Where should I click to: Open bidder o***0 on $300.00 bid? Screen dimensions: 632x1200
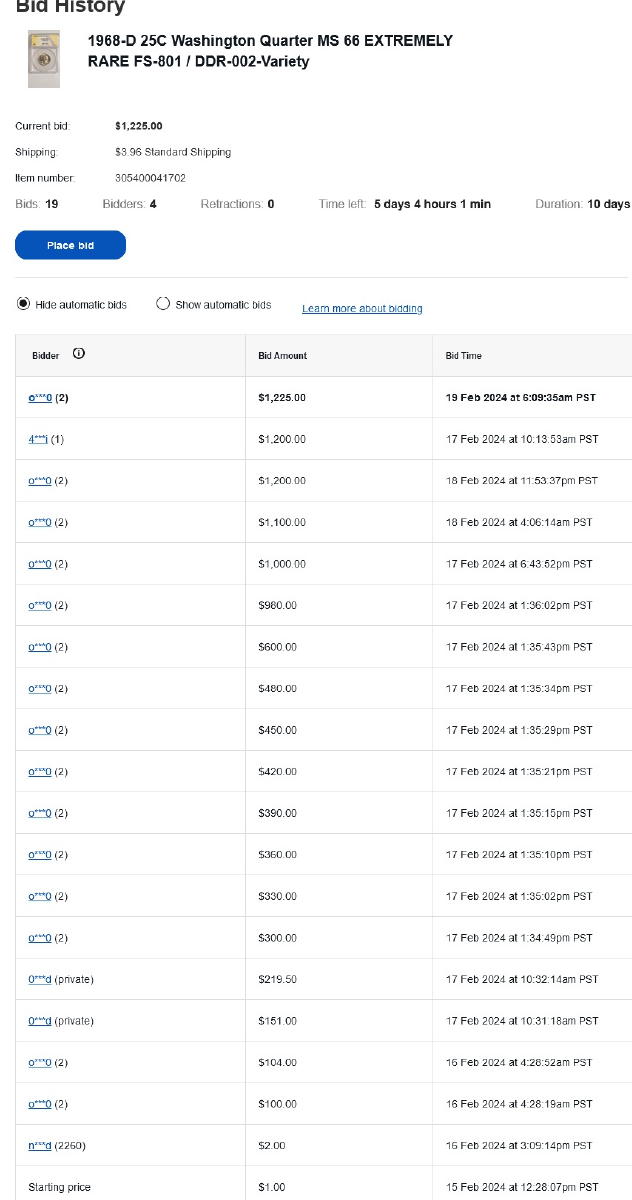[40, 938]
